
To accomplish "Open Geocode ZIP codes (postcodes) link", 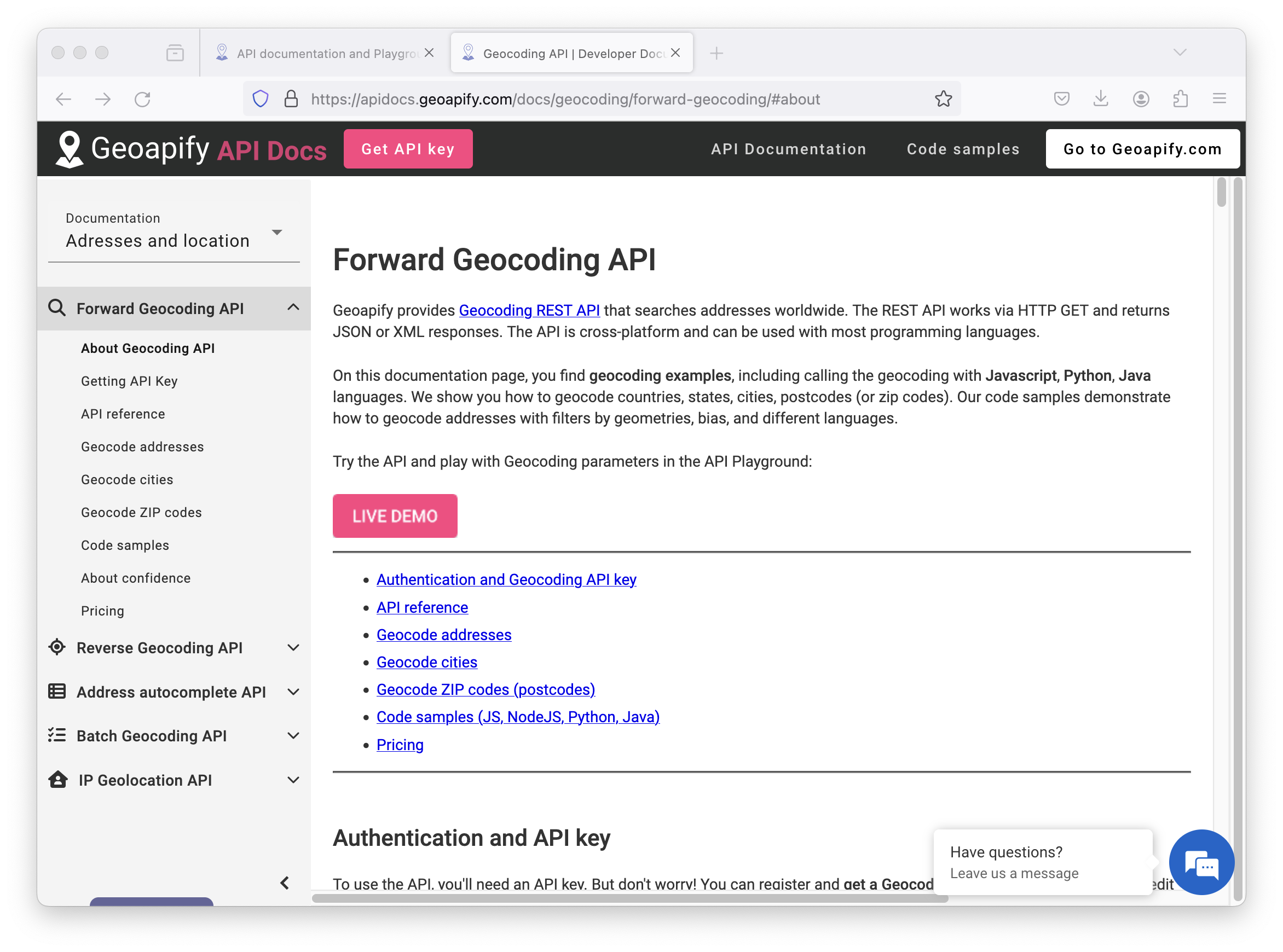I will coord(486,689).
